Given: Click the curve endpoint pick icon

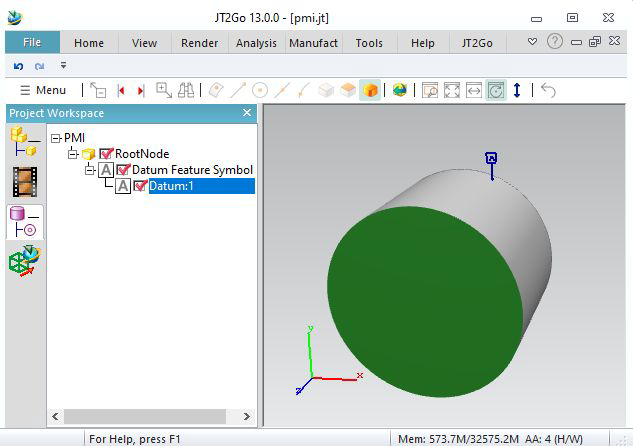Looking at the screenshot, I should coord(304,90).
